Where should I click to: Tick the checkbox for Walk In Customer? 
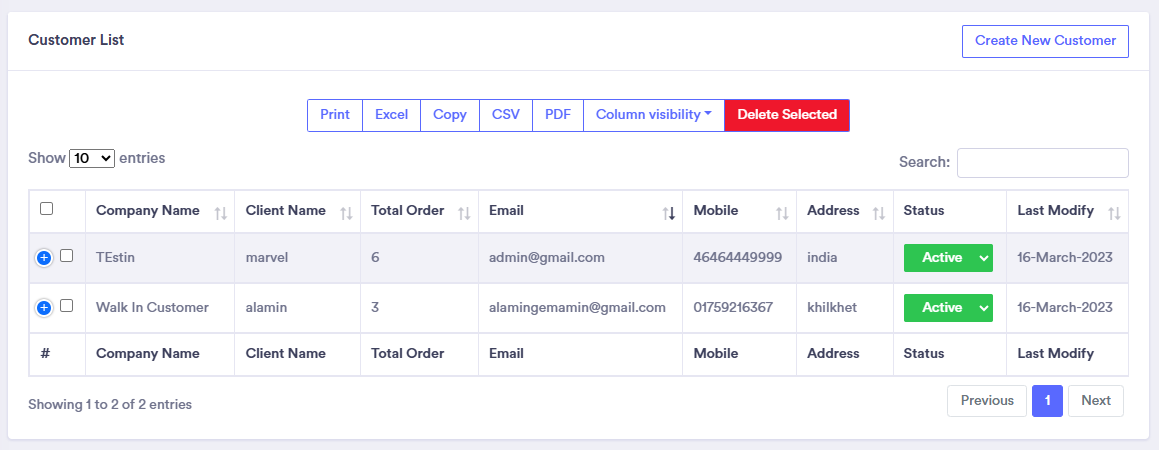(67, 306)
